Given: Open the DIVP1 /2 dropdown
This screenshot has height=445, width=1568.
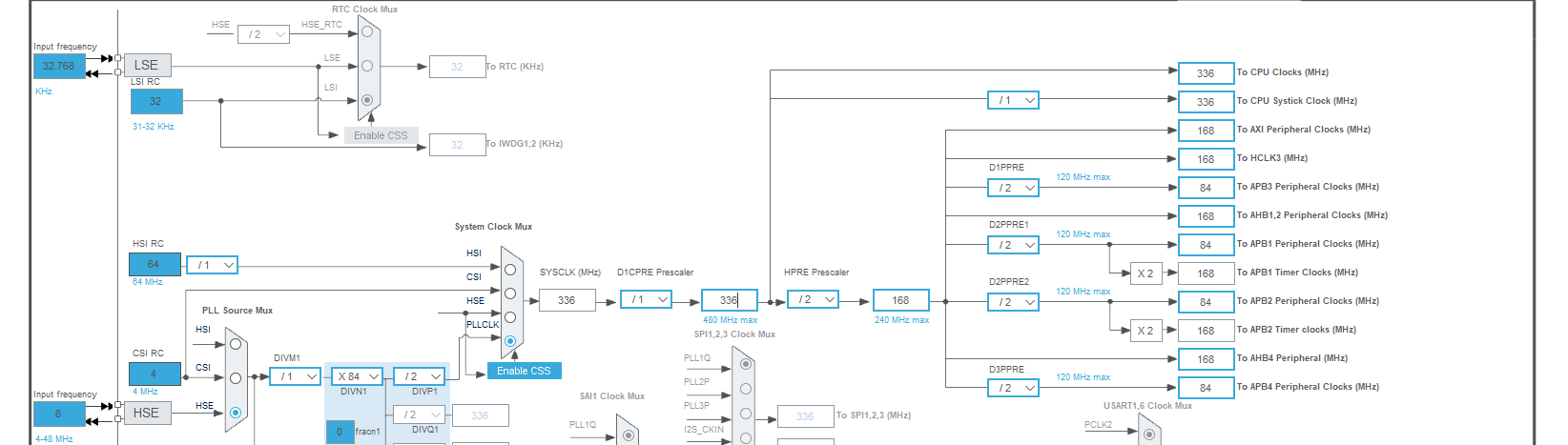Looking at the screenshot, I should pos(419,376).
